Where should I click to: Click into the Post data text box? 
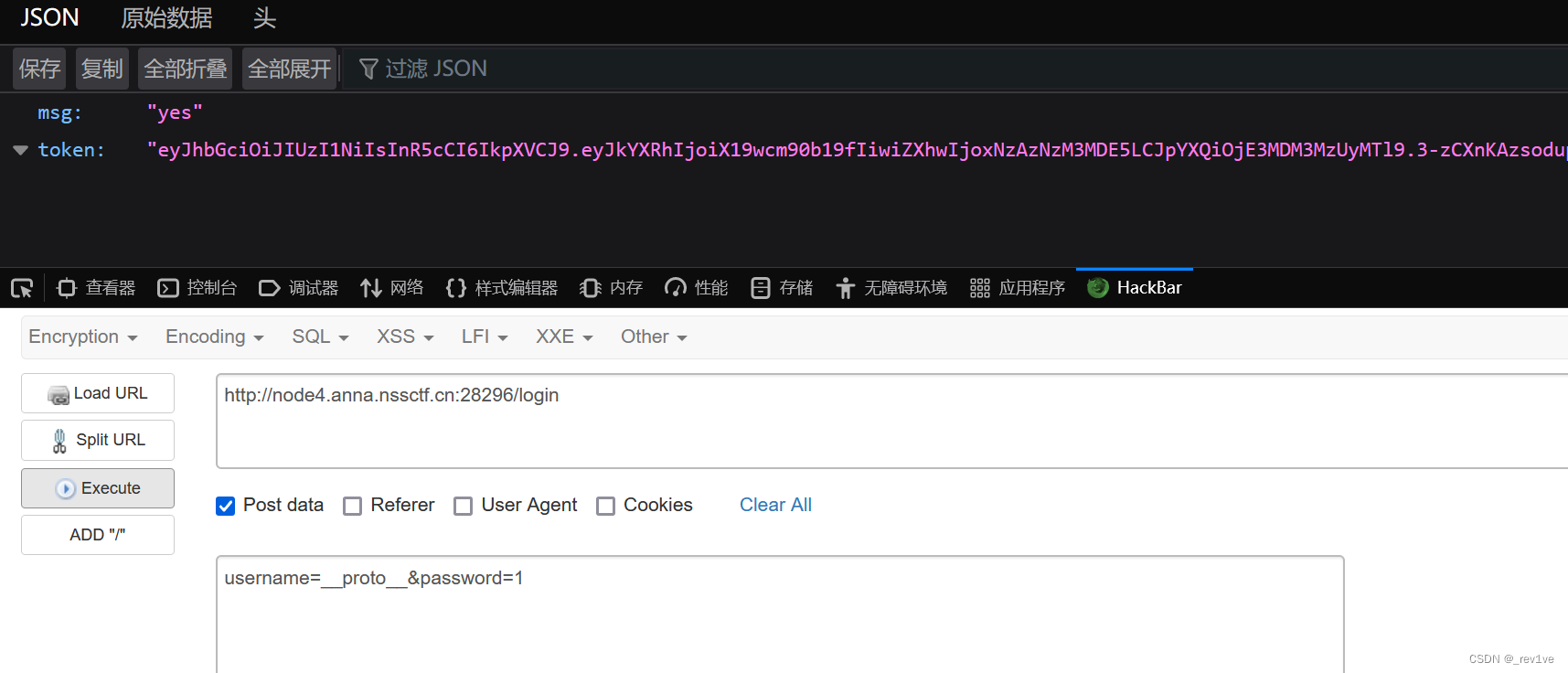(780, 614)
